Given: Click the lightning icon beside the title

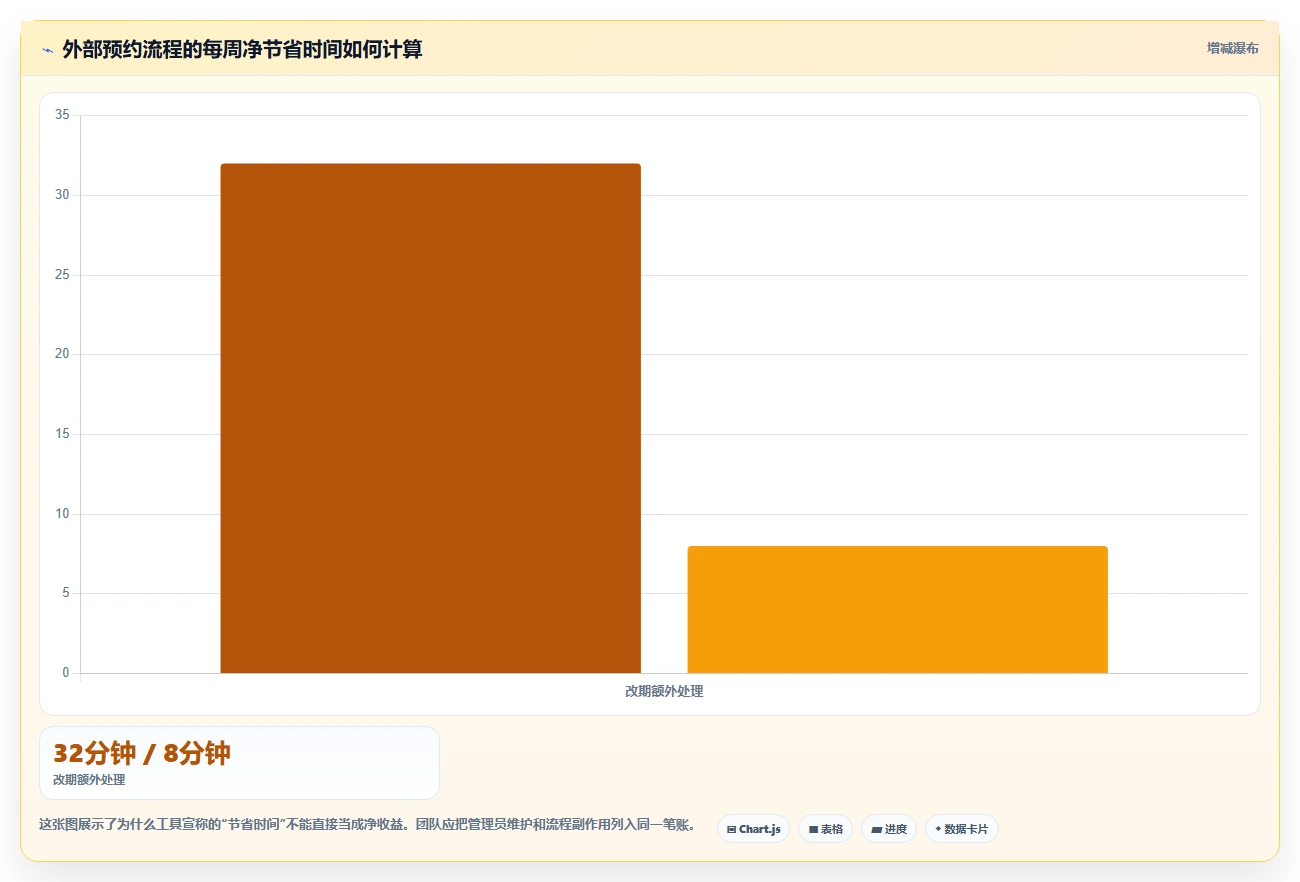Looking at the screenshot, I should pos(47,50).
